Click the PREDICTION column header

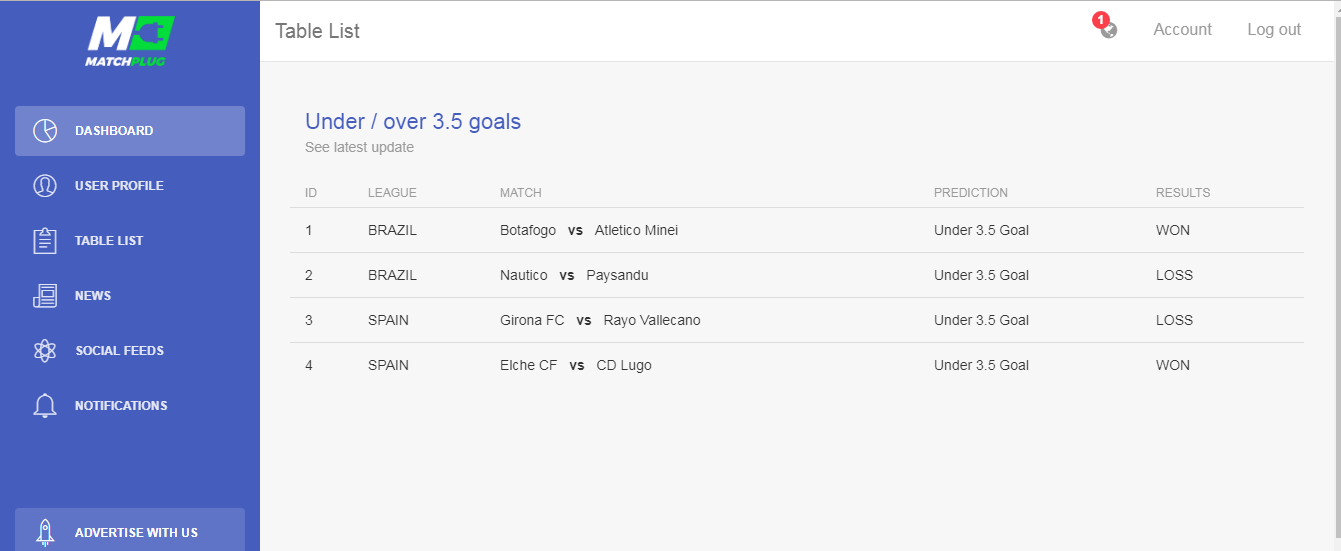[x=971, y=193]
